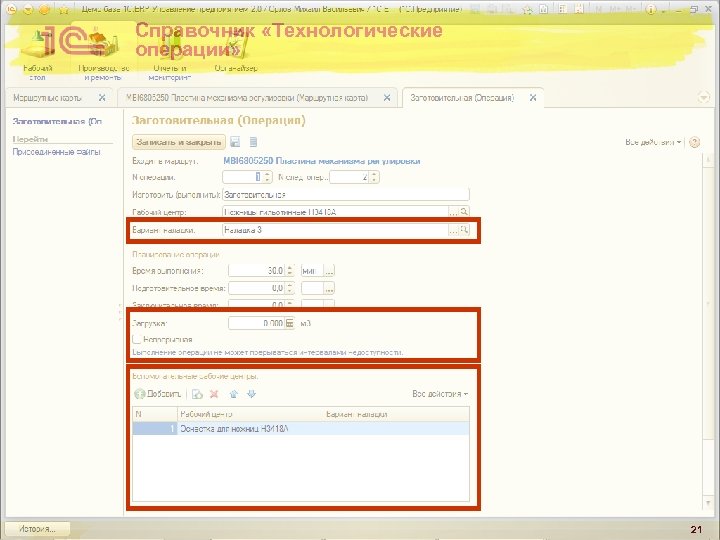The image size is (720, 540).
Task: Click the мин unit field
Action: (312, 271)
